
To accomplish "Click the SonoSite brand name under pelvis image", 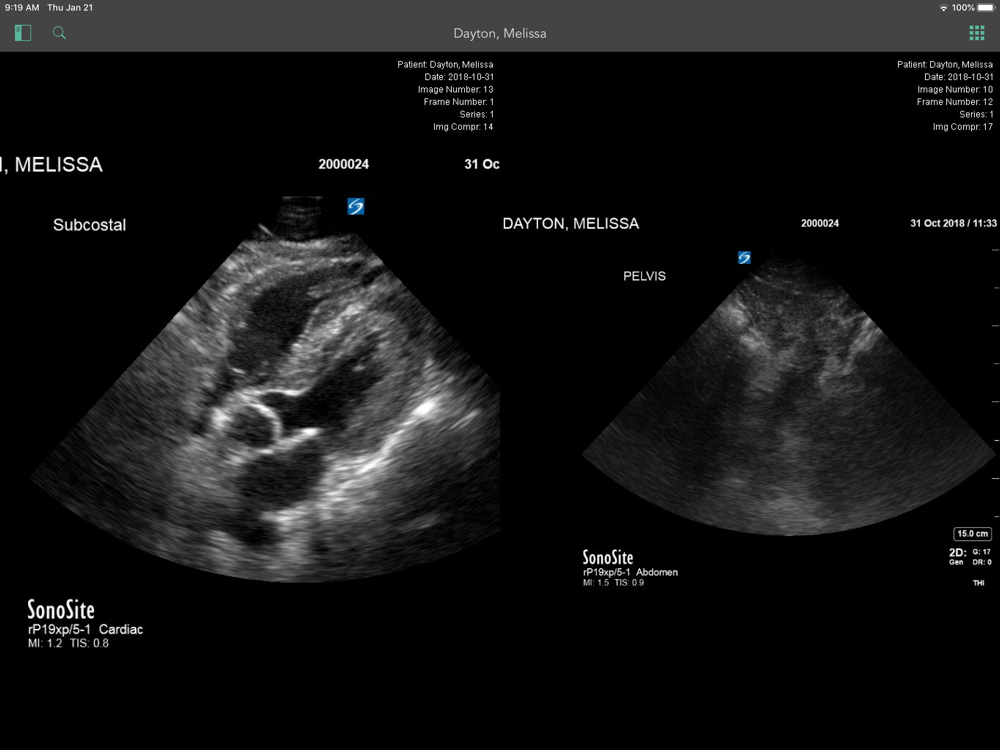I will point(608,557).
